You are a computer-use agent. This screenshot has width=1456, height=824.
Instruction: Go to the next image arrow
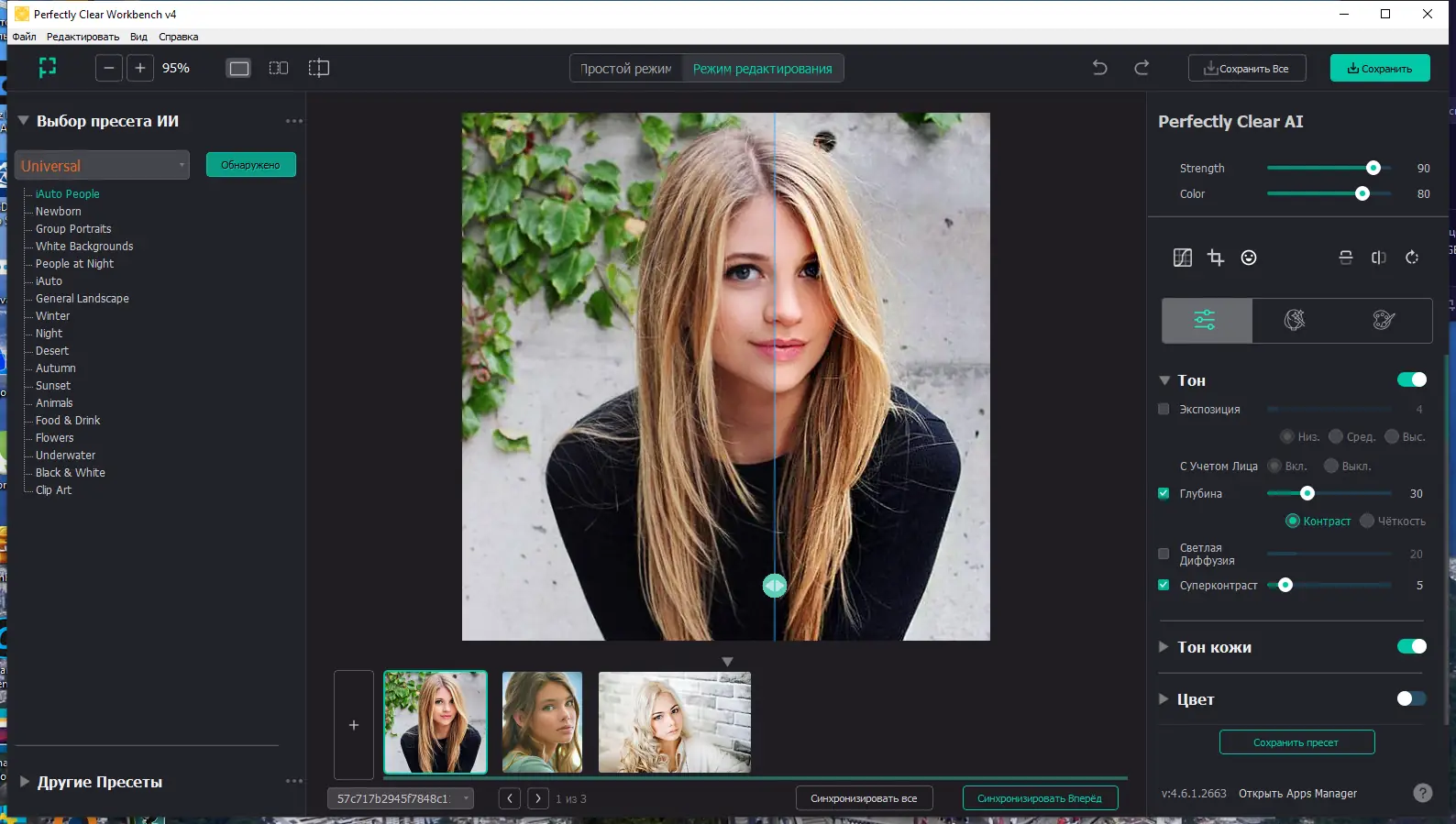click(x=538, y=798)
